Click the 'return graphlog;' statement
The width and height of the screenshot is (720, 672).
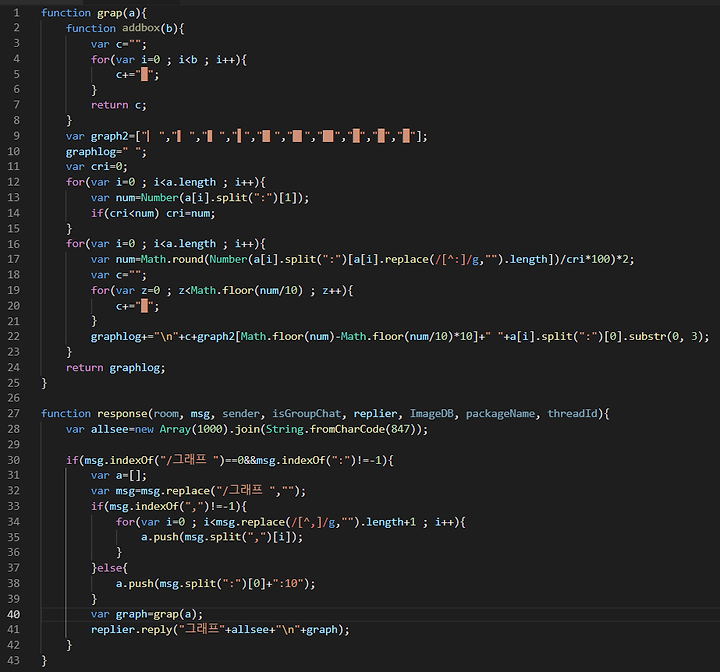tap(115, 367)
